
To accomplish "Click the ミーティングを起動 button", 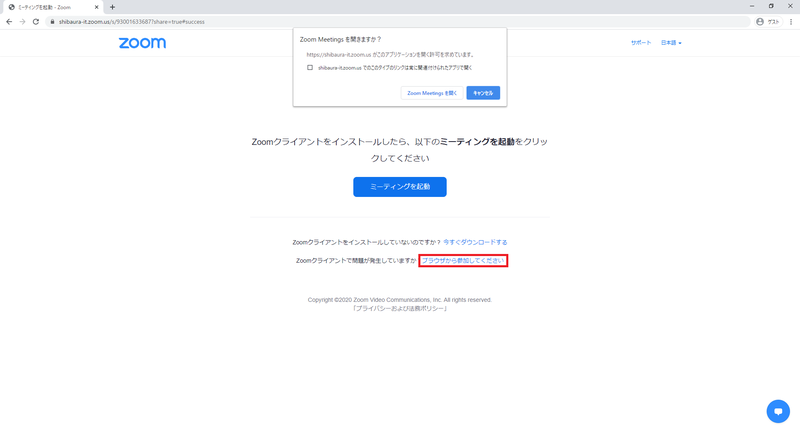I will click(399, 187).
